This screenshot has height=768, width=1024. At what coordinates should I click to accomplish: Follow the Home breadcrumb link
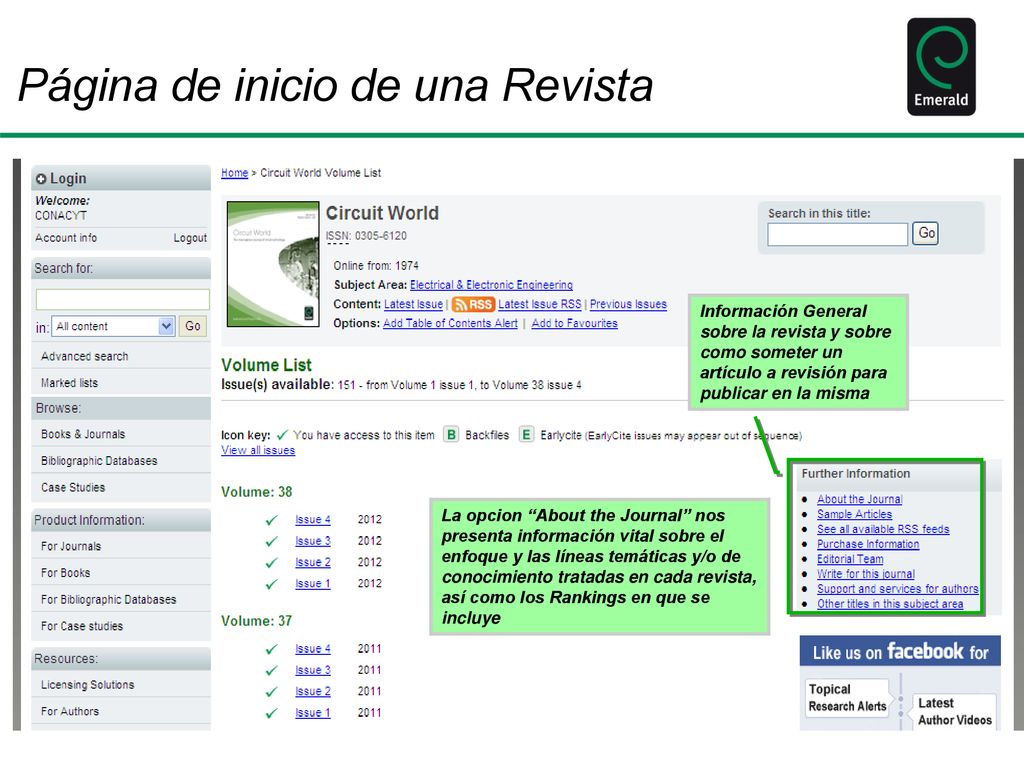[234, 173]
